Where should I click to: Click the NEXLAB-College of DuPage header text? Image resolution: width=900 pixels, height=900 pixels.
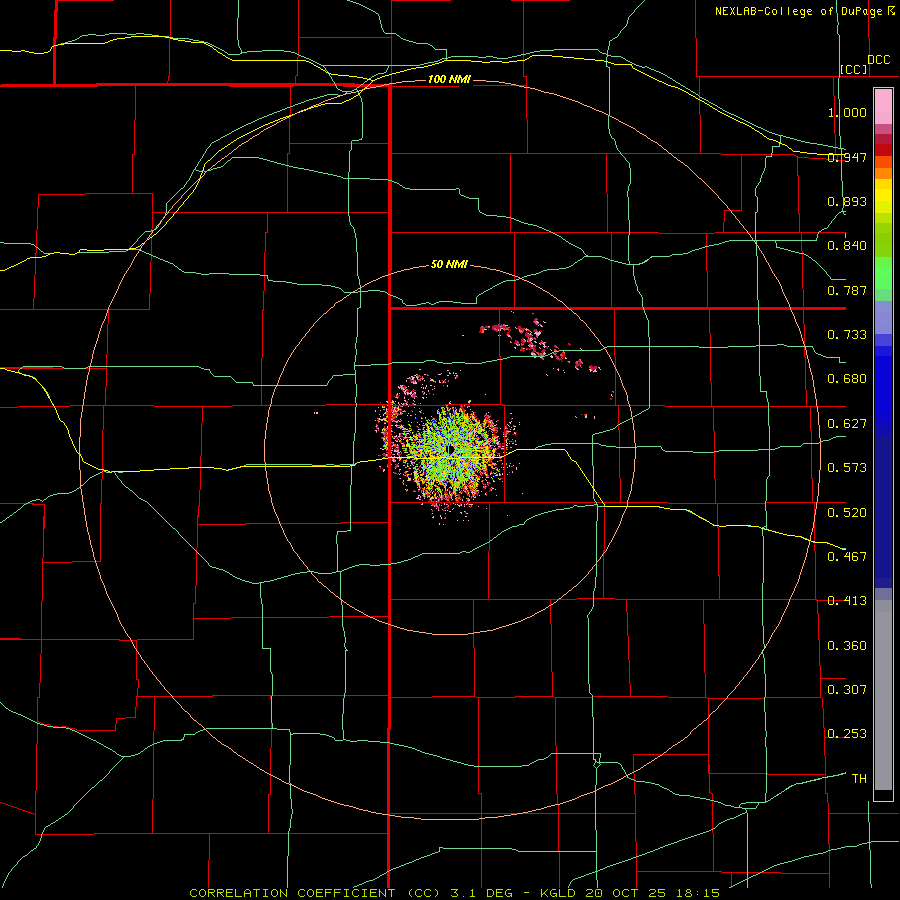coord(804,11)
